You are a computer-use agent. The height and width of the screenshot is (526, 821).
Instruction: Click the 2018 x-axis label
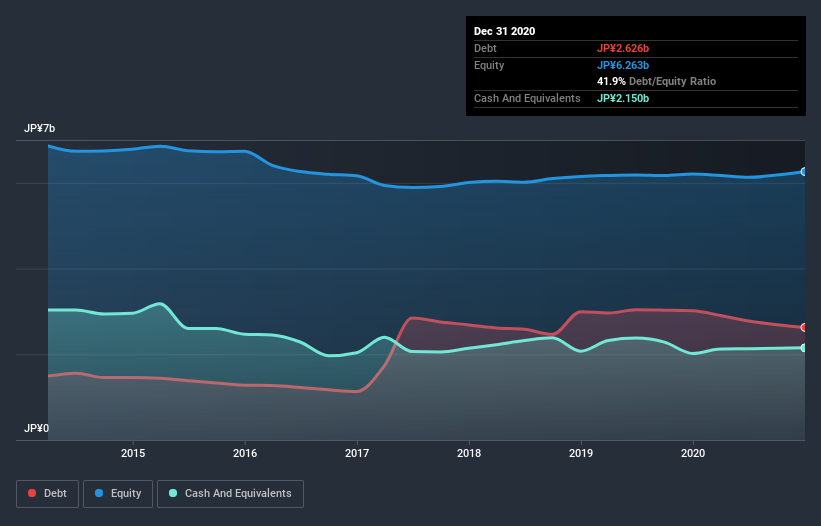[x=469, y=453]
